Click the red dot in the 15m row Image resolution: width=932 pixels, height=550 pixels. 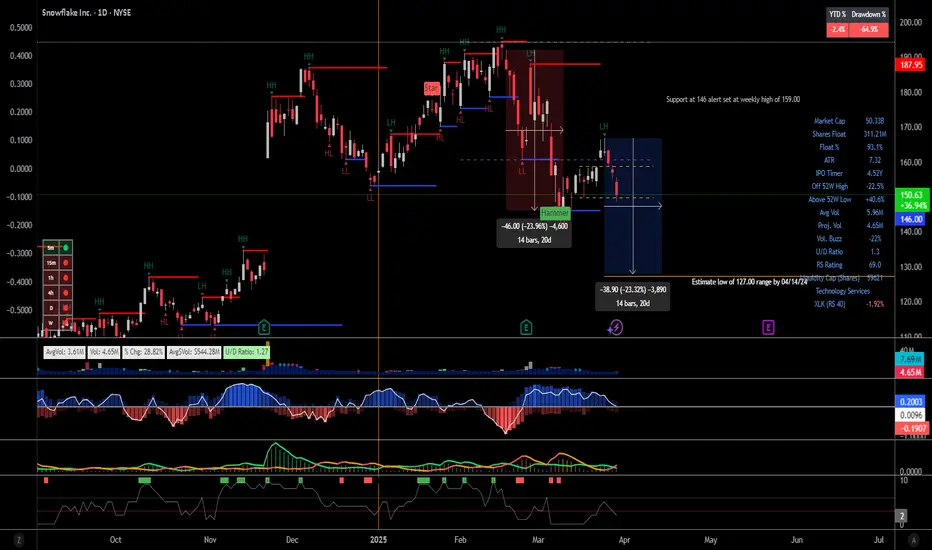pyautogui.click(x=65, y=262)
